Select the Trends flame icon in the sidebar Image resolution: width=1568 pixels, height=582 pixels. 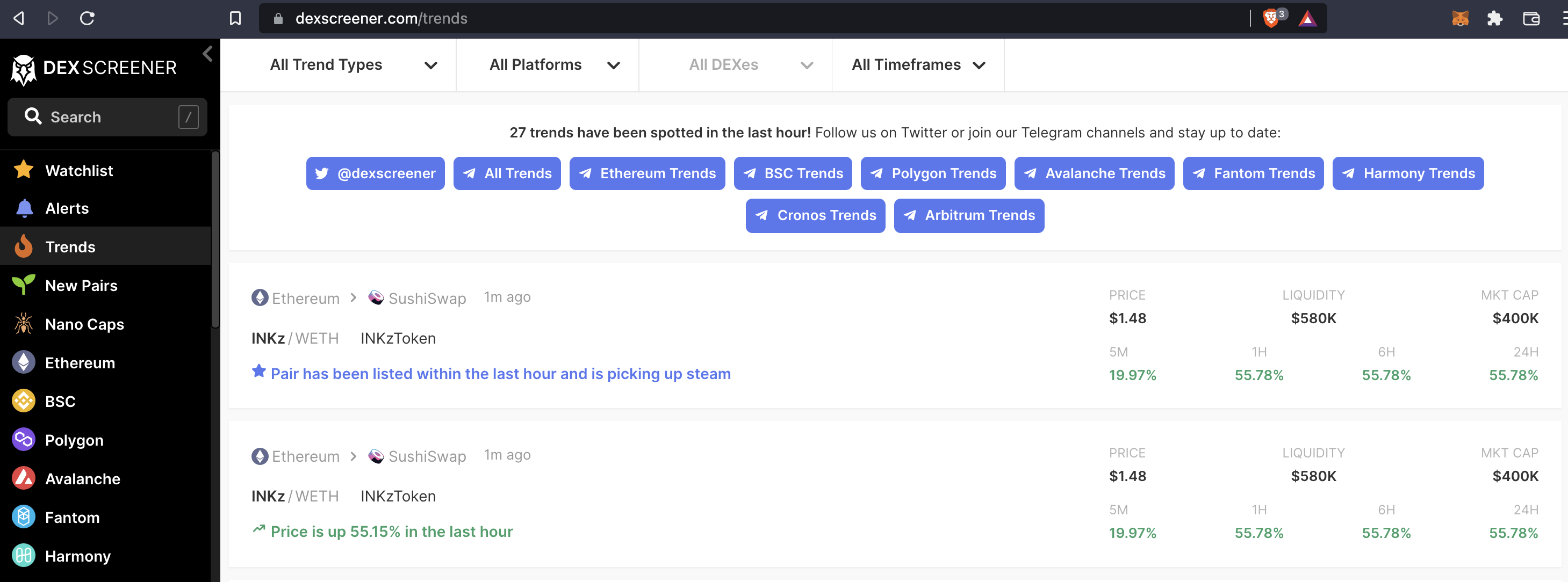pyautogui.click(x=23, y=246)
